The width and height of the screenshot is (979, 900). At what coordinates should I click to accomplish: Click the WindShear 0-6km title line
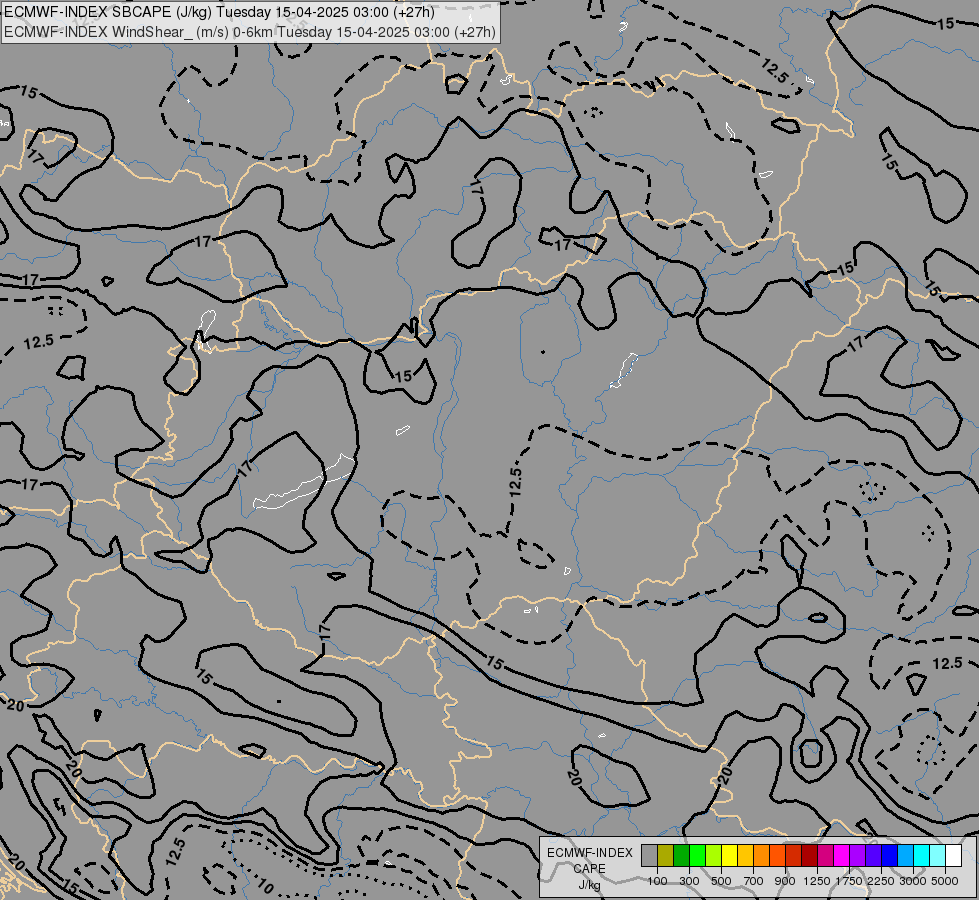coord(250,32)
